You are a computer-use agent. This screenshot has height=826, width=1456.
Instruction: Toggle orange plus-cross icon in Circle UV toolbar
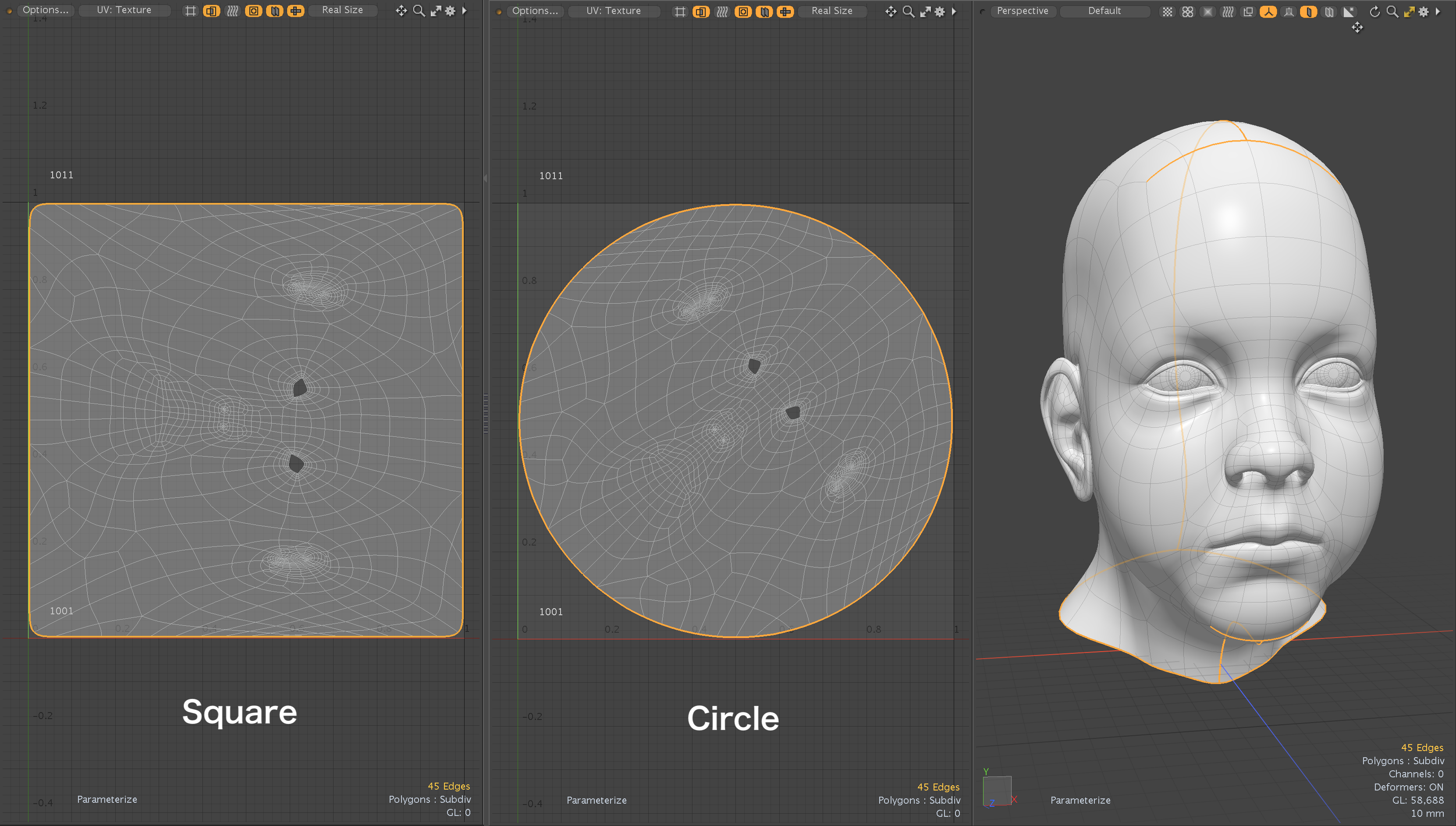pos(785,11)
